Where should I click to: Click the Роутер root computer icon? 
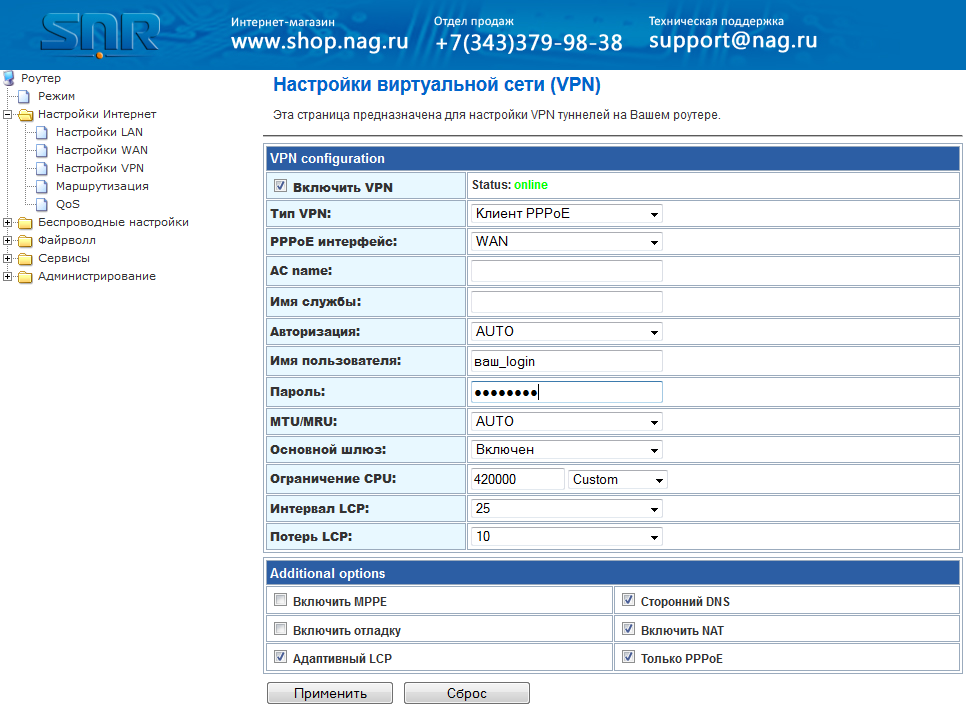[9, 78]
